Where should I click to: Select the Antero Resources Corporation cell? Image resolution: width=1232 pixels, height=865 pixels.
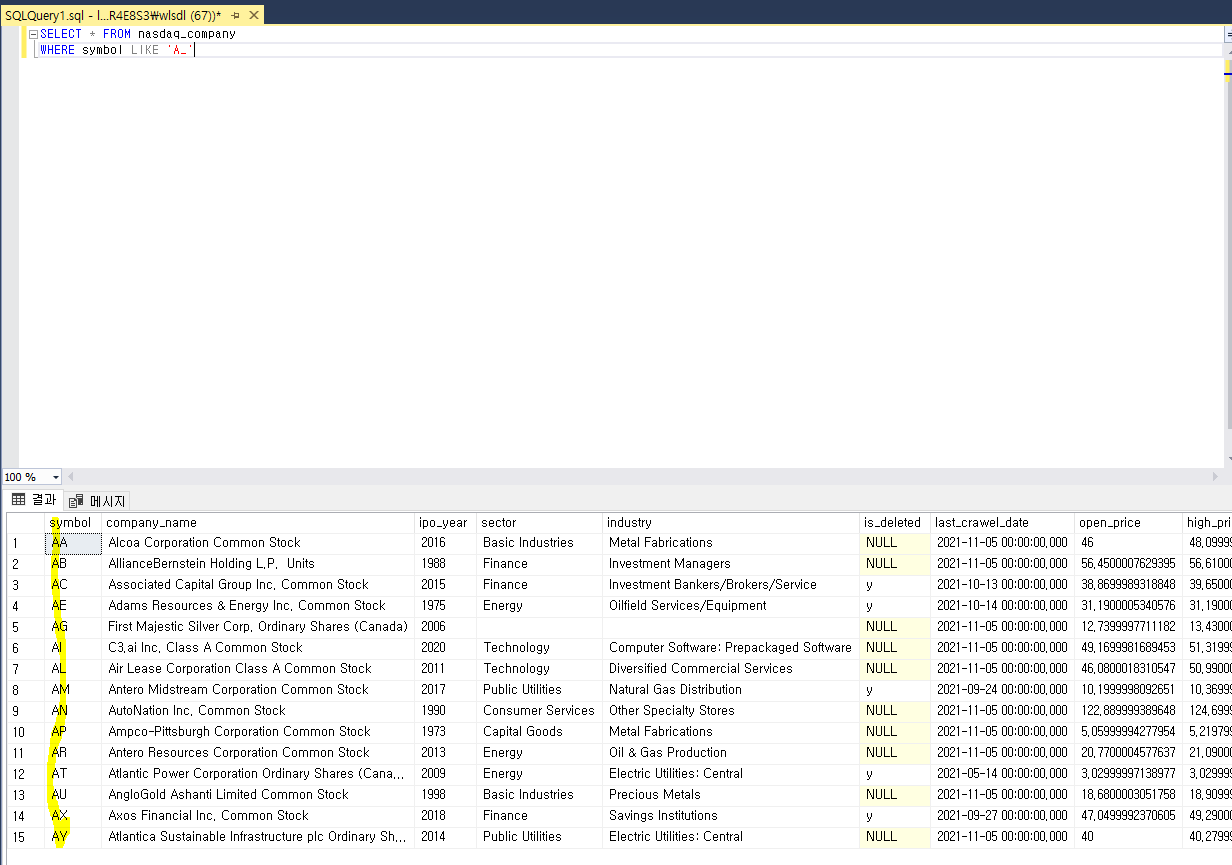point(258,753)
